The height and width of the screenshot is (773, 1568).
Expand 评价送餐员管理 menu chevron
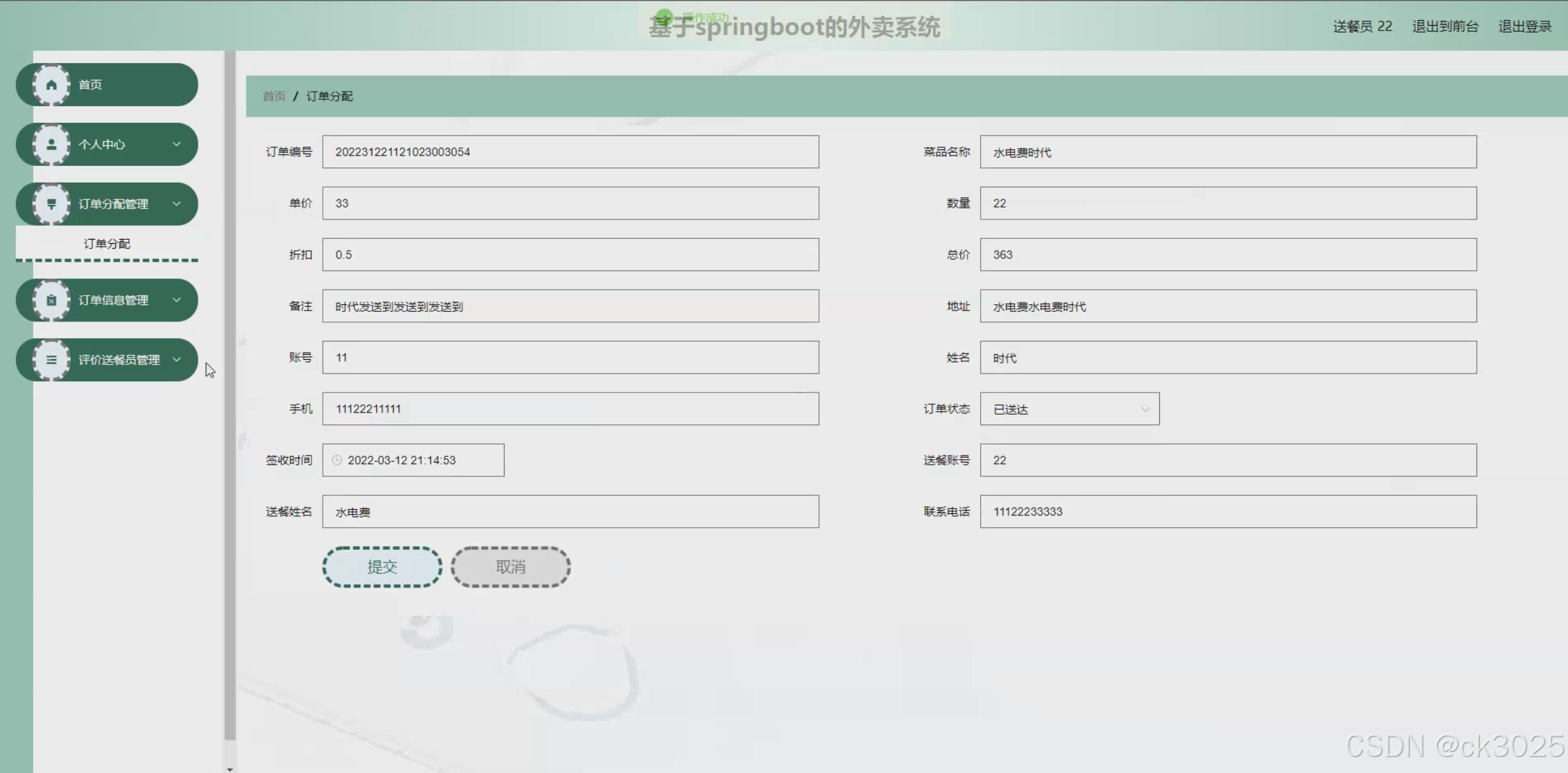176,360
